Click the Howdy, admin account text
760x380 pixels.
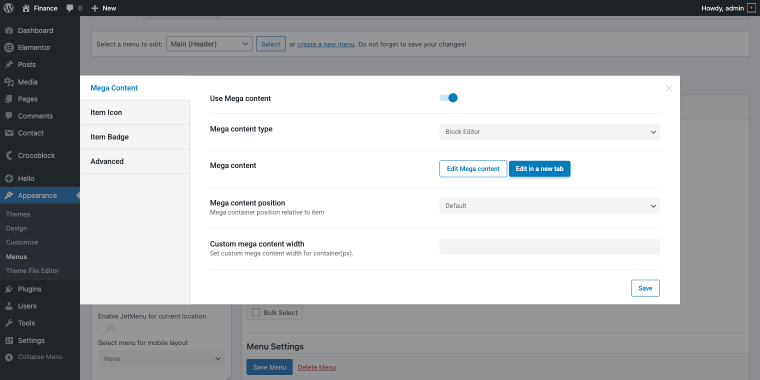click(723, 8)
